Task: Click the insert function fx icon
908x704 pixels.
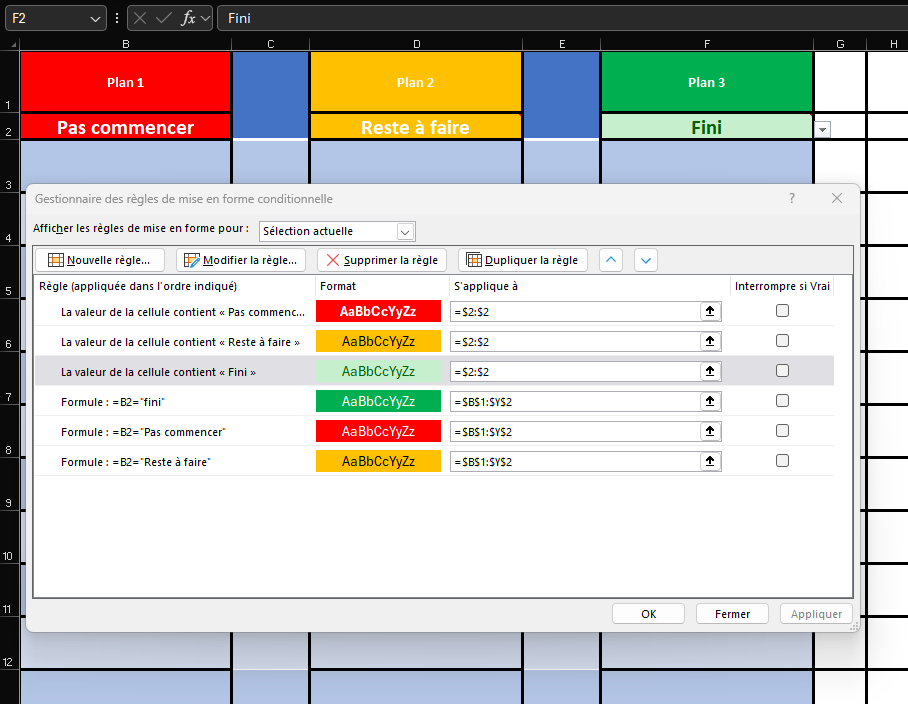Action: pyautogui.click(x=187, y=18)
